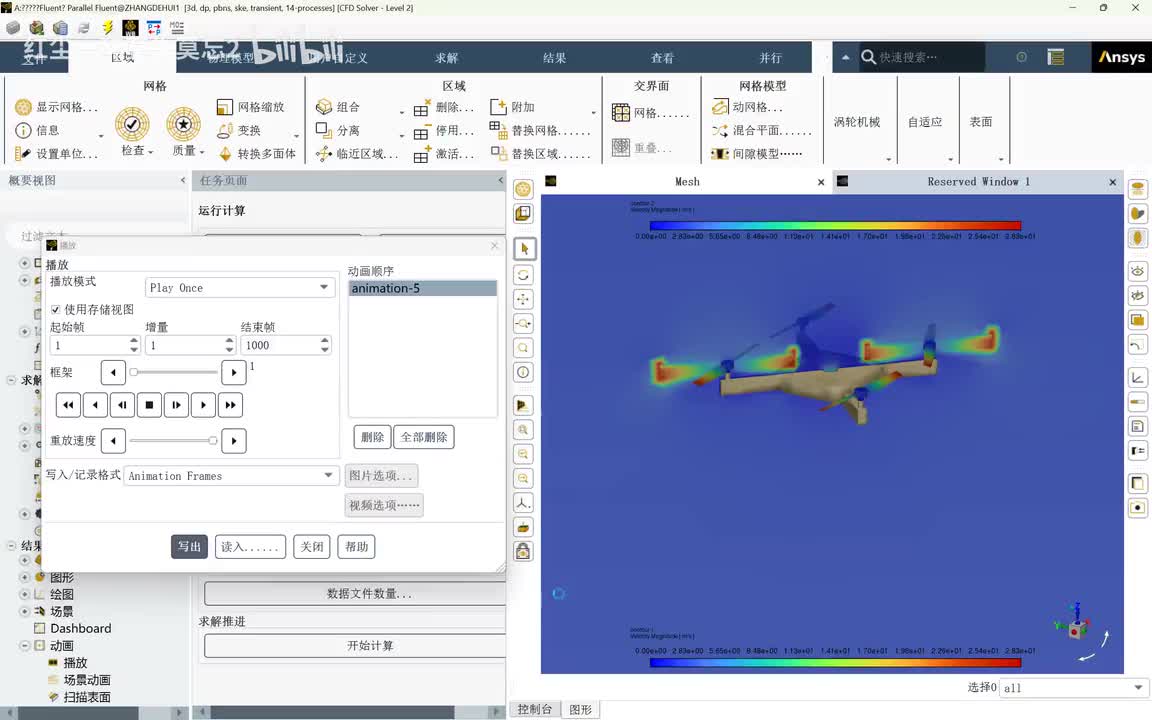Click the Read (读入) button
The image size is (1152, 720).
point(250,547)
